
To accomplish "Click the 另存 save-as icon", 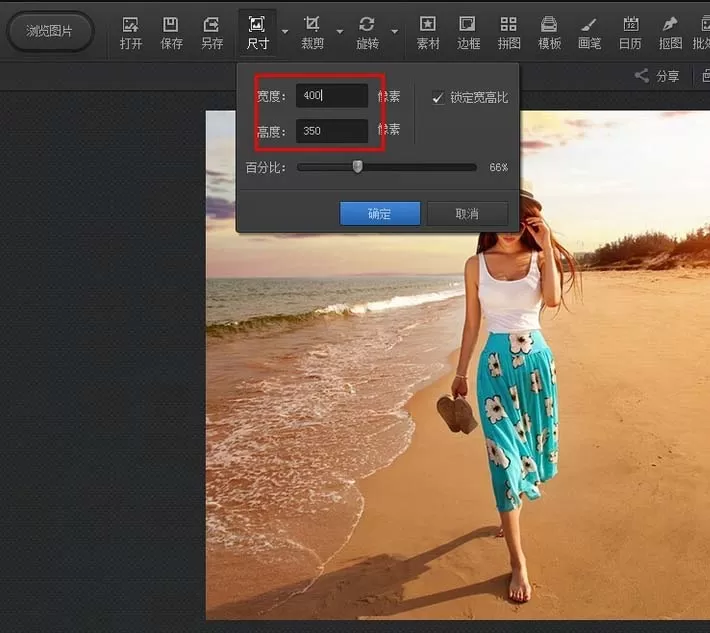I will pyautogui.click(x=212, y=33).
